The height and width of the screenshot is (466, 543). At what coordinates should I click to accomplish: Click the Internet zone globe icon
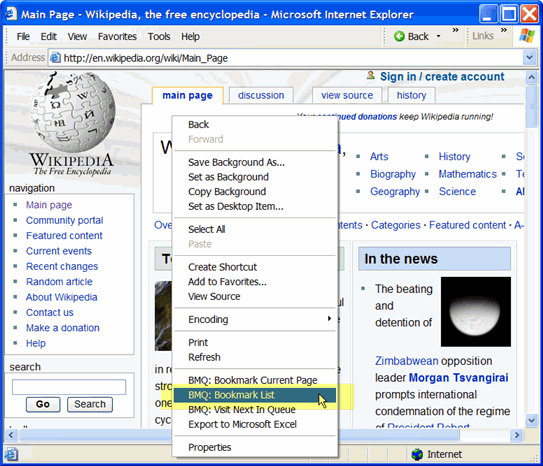pos(417,454)
